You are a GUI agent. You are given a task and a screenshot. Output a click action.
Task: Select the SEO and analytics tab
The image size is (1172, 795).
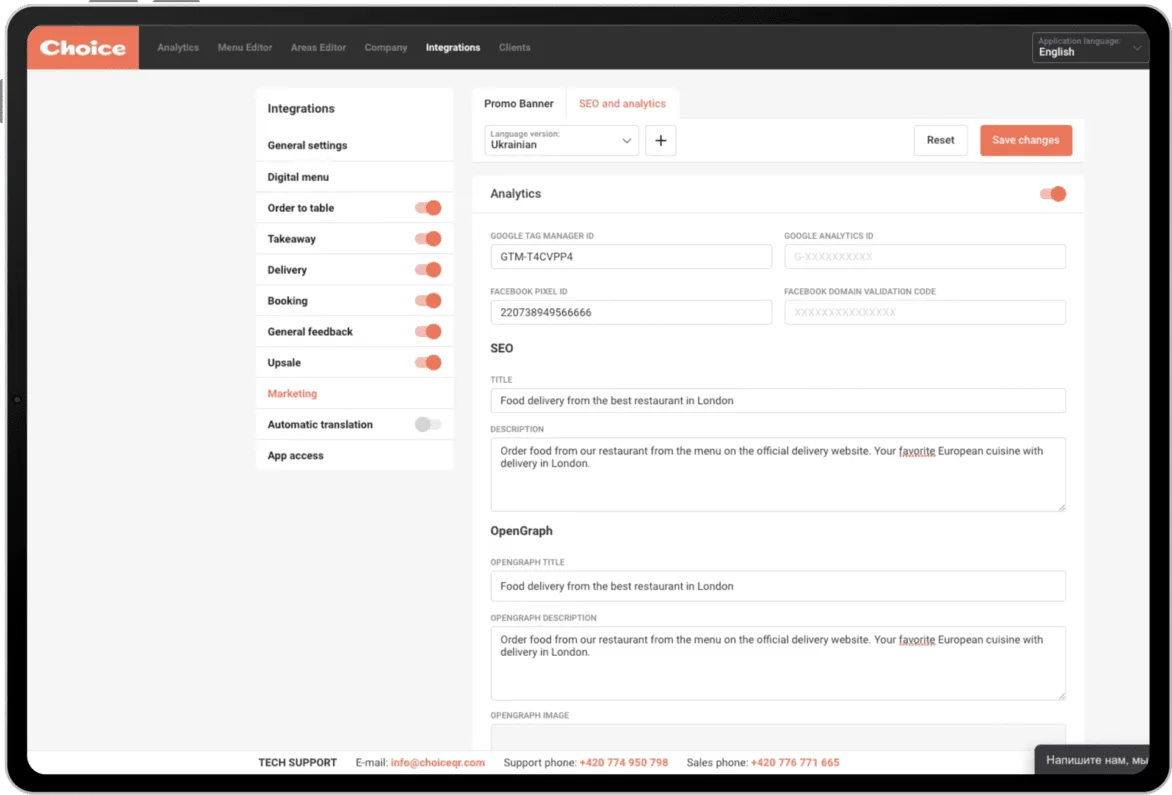pyautogui.click(x=622, y=104)
